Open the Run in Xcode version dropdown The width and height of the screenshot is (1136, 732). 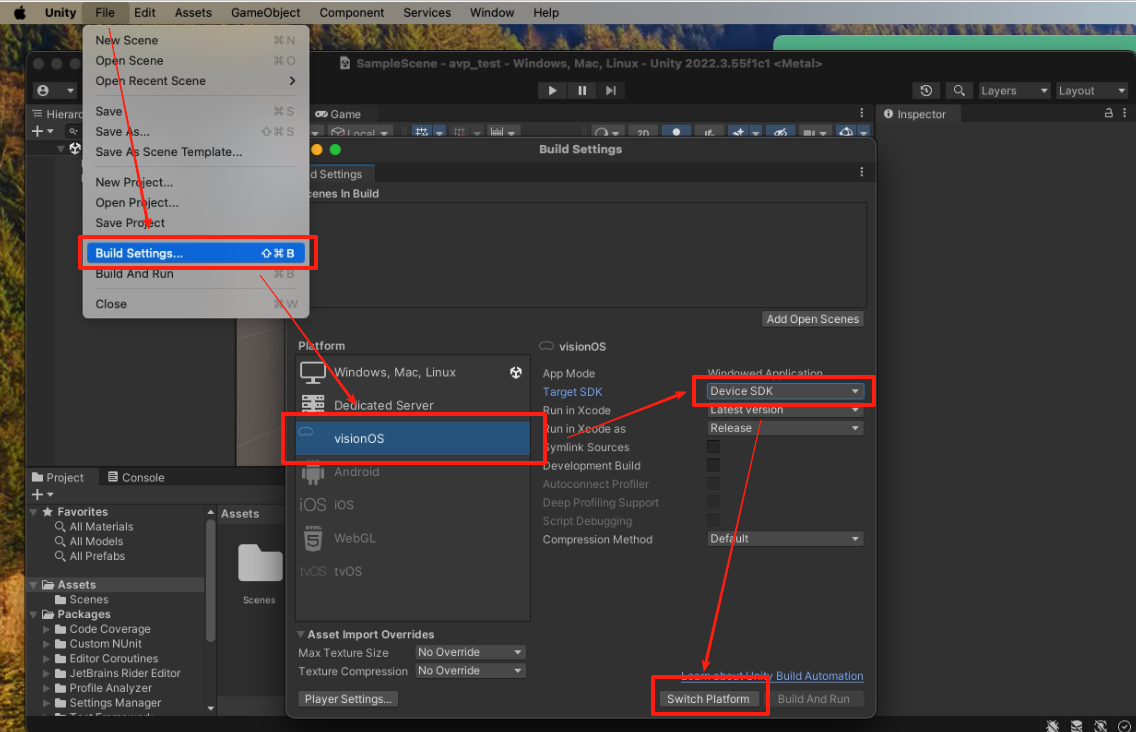tap(785, 410)
